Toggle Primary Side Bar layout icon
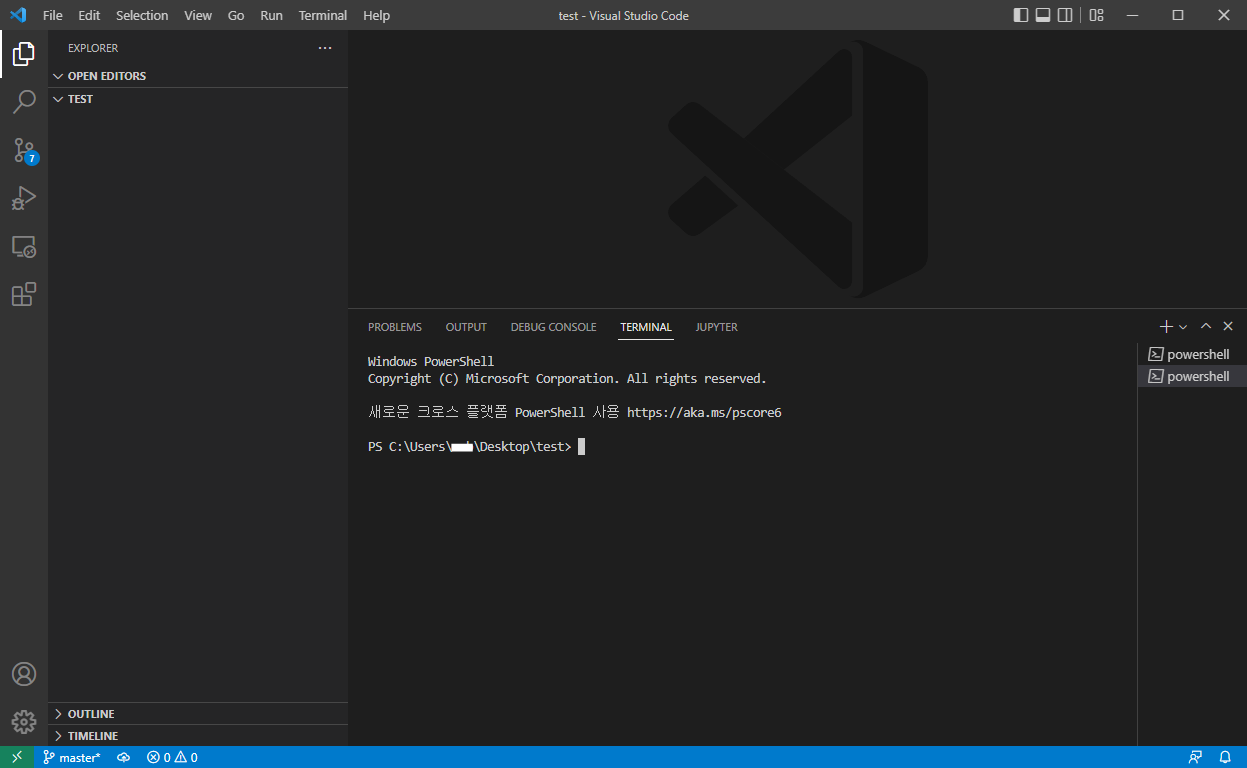 [x=1021, y=15]
